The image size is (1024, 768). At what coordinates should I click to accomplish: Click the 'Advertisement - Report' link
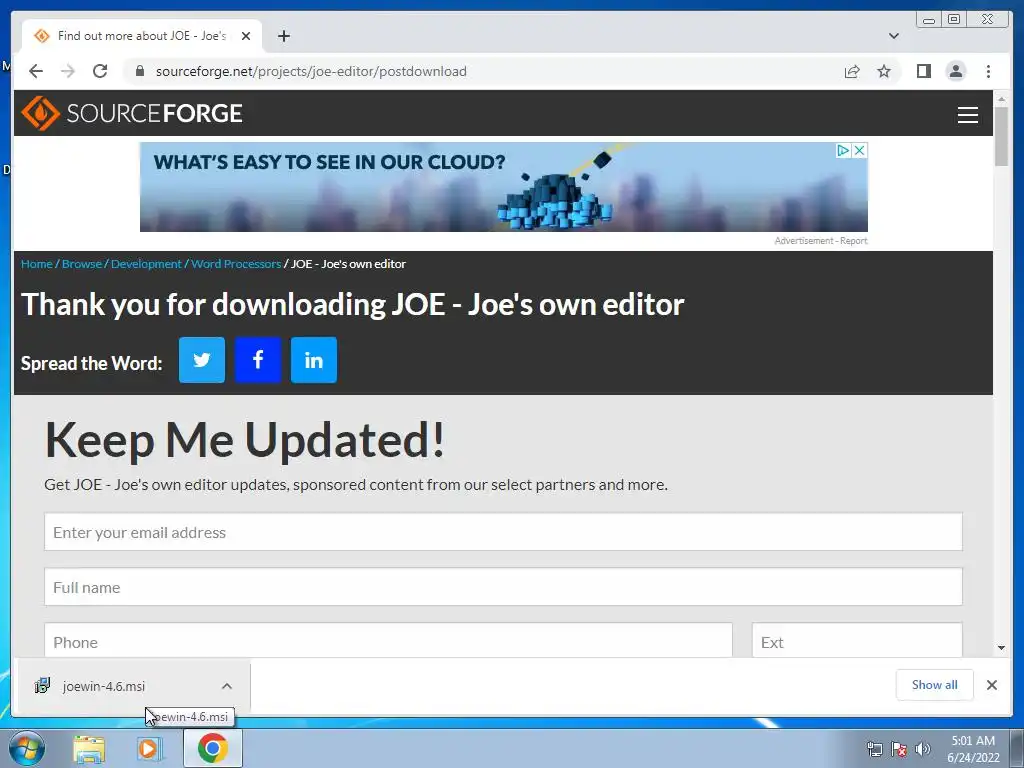point(821,241)
